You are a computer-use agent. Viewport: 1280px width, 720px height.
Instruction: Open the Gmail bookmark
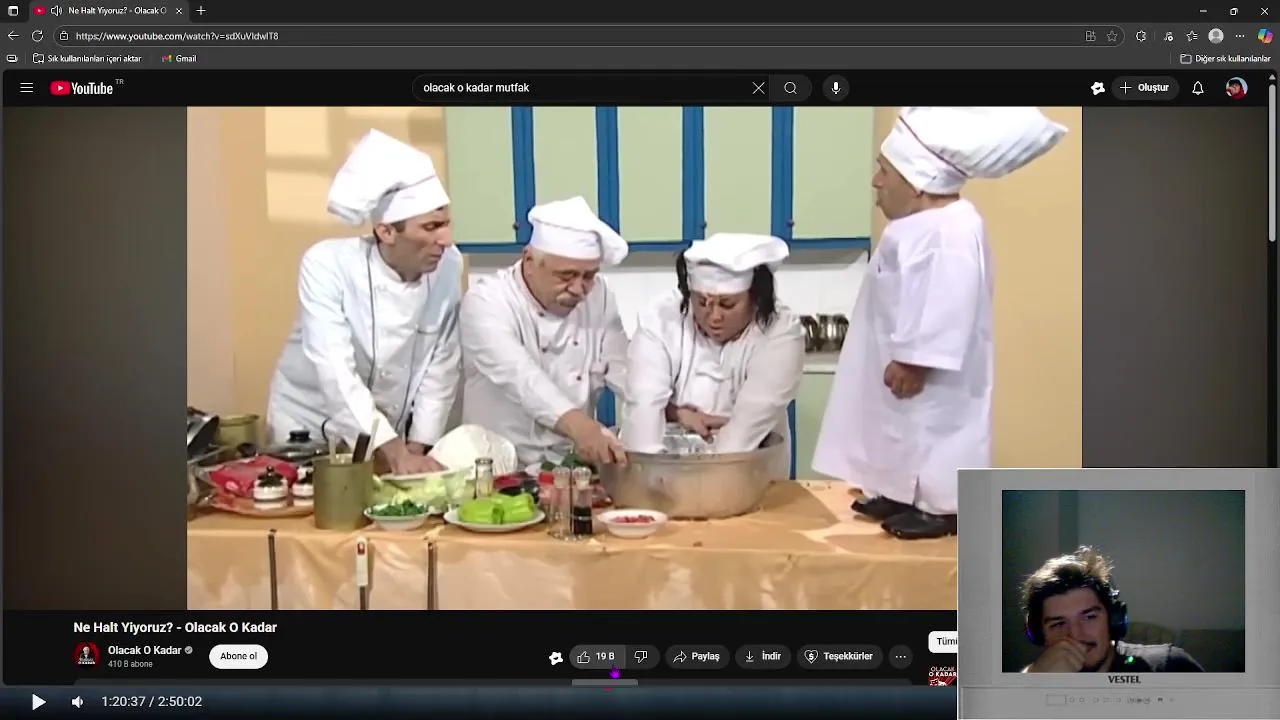[x=179, y=59]
